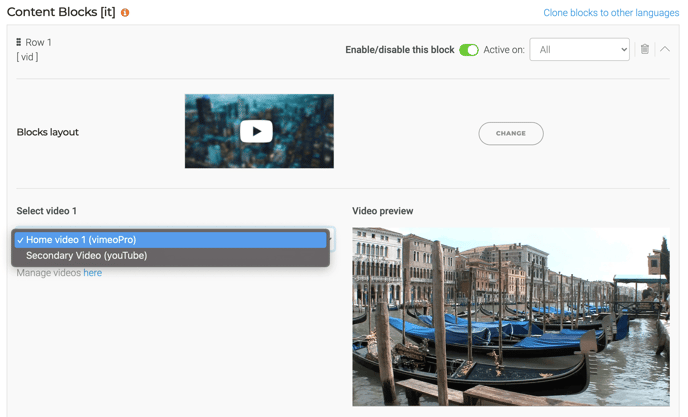Click the video block layout thumbnail
Screen dimensions: 688x417
pos(259,131)
